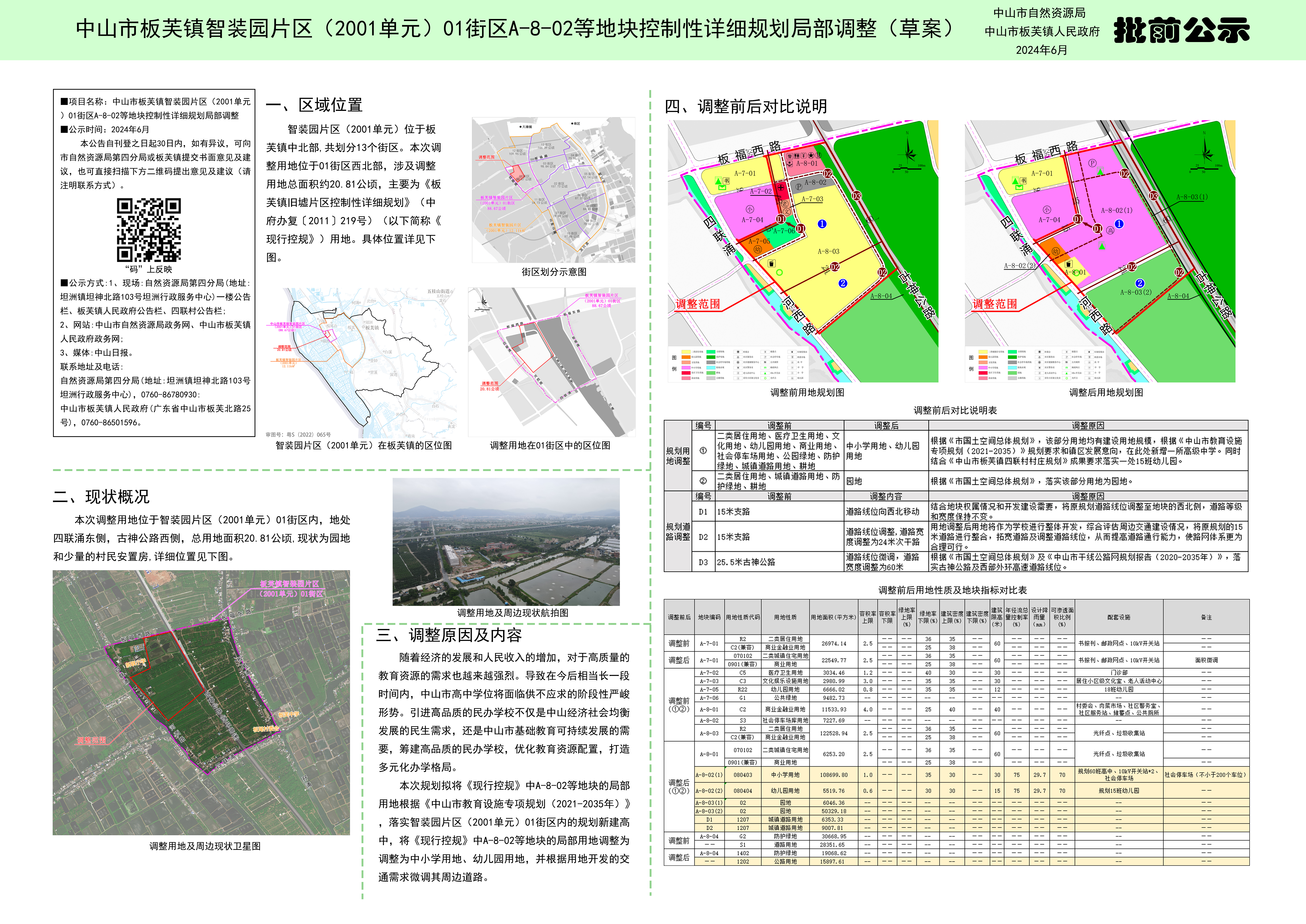1306x924 pixels.
Task: Click the table title 调整前后用地性质及地块指标对比表
Action: [953, 590]
